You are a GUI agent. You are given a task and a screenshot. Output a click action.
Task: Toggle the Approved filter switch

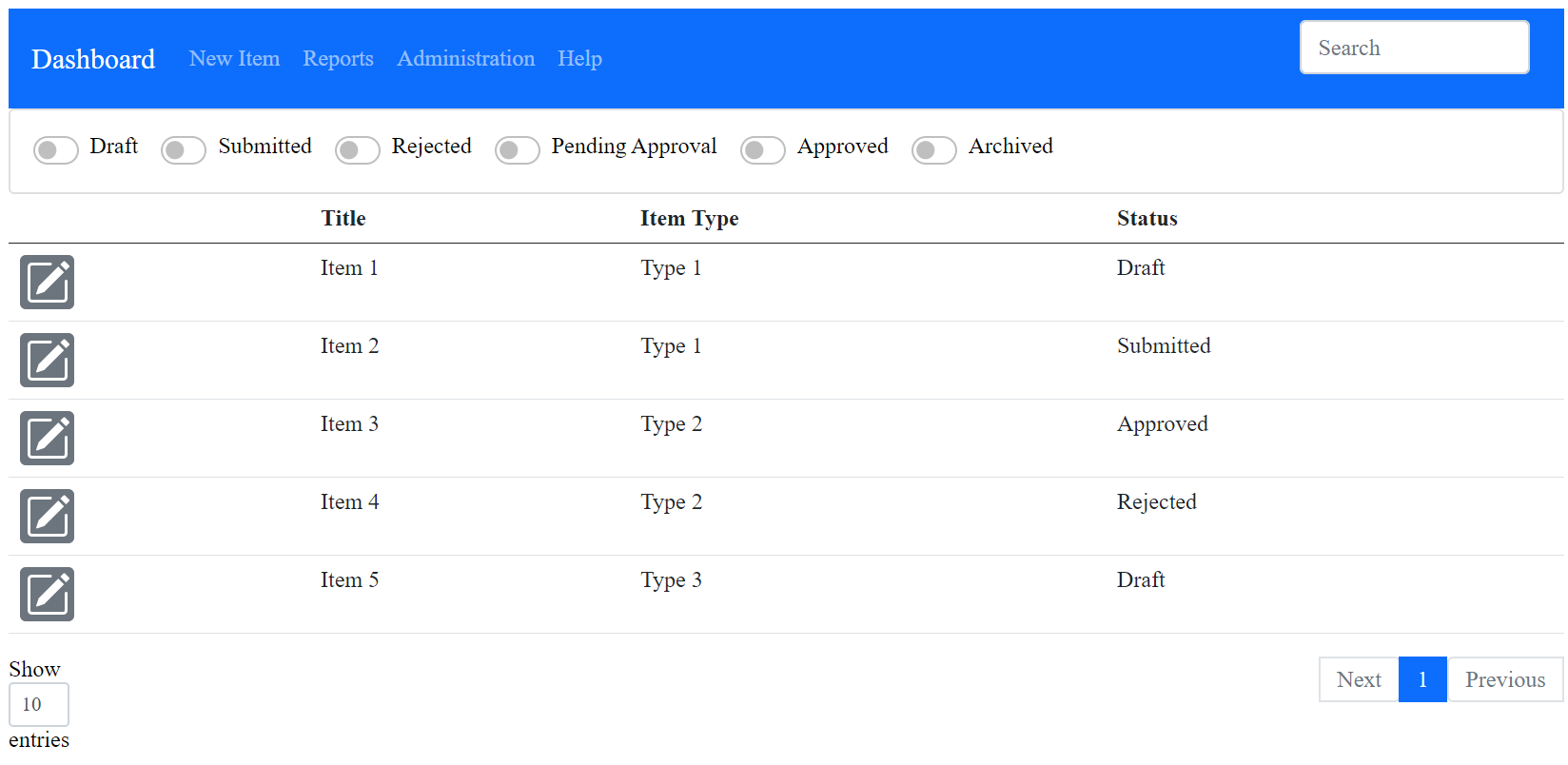[763, 150]
